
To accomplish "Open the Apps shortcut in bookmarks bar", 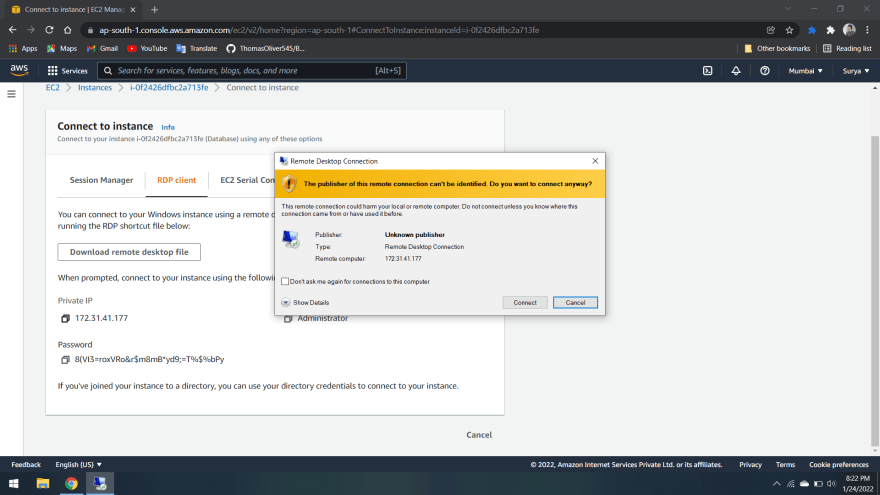I will (x=22, y=48).
